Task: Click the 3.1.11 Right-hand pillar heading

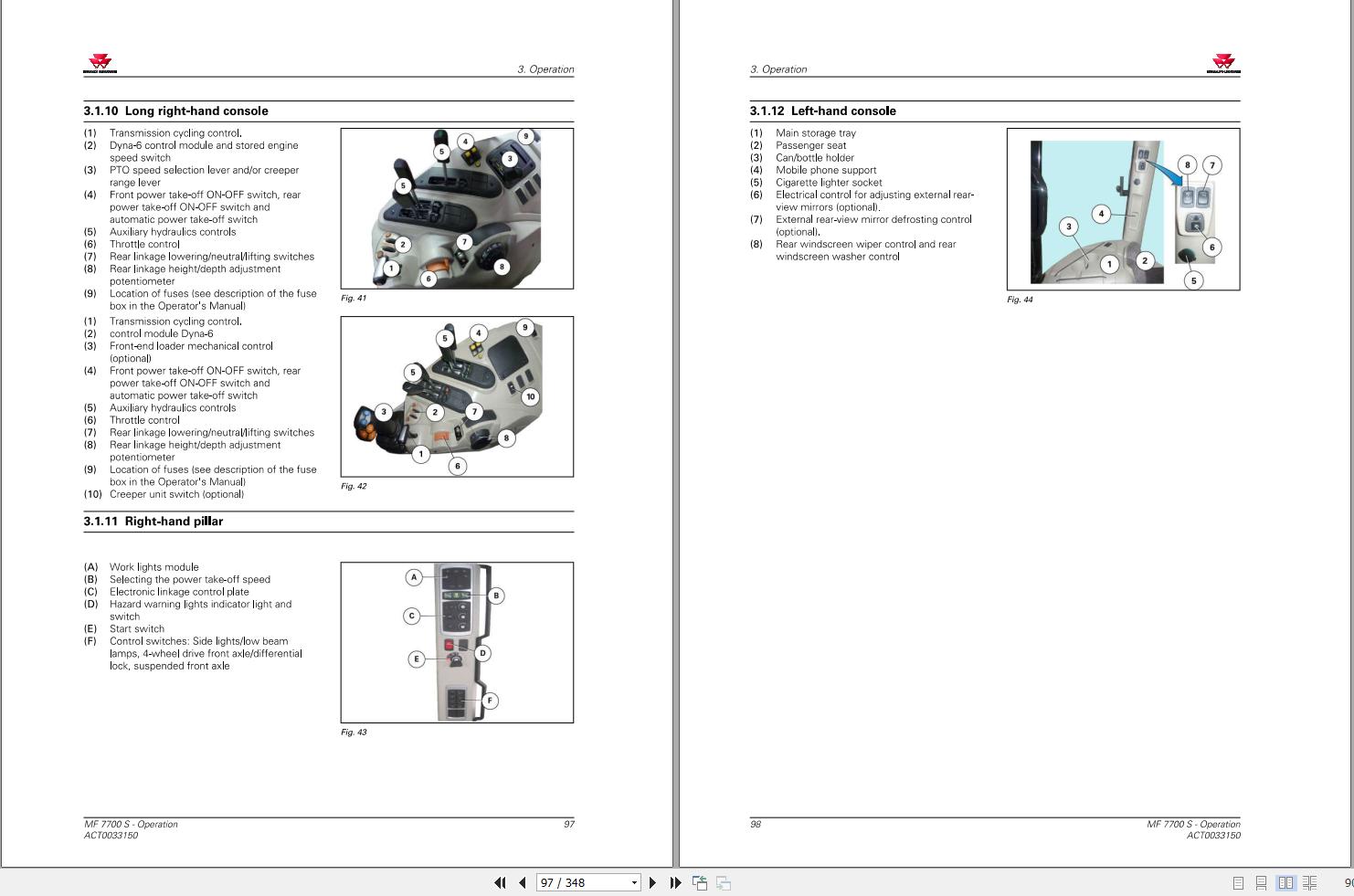Action: pyautogui.click(x=153, y=522)
